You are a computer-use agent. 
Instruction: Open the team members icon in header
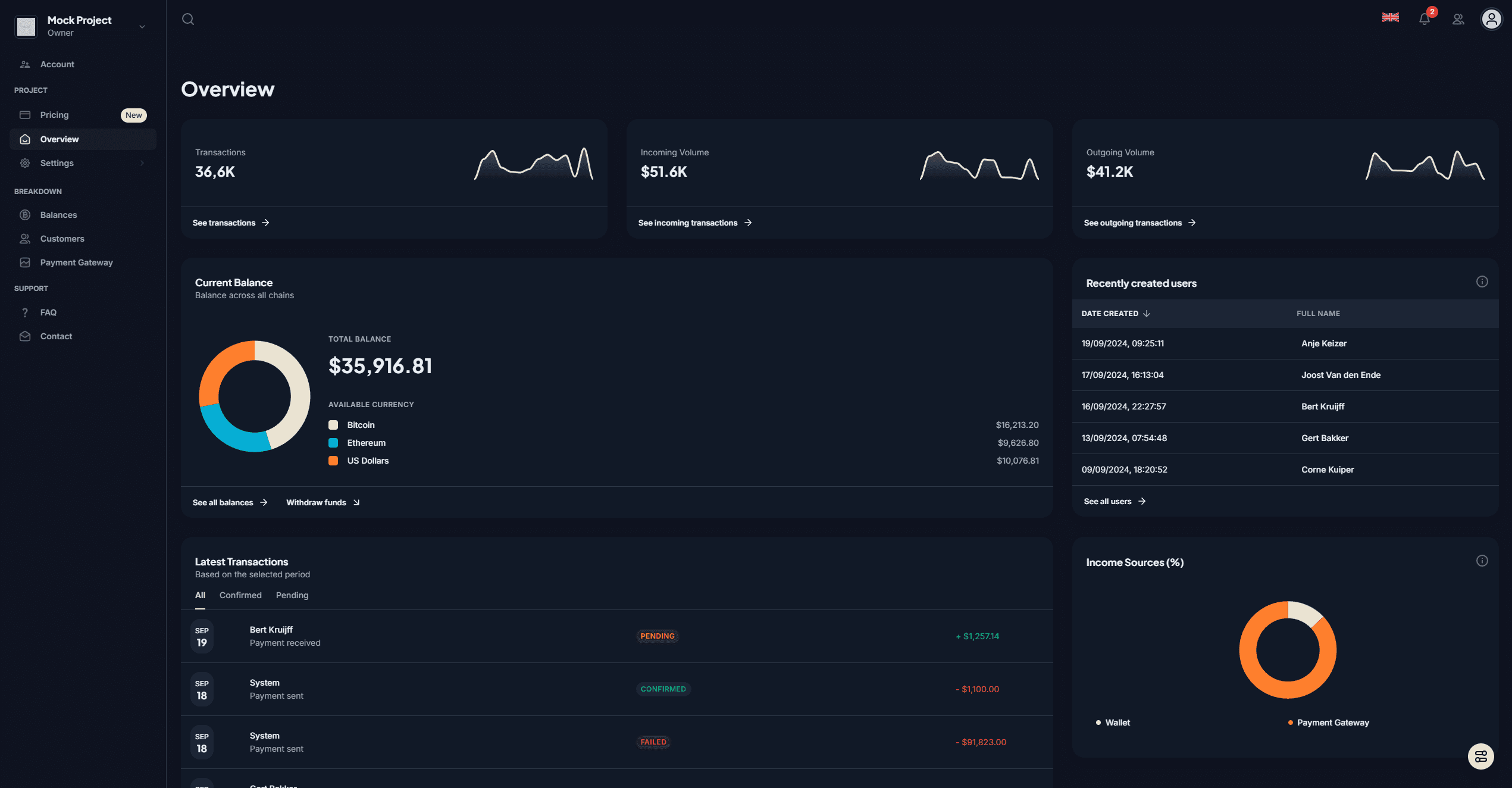point(1458,19)
